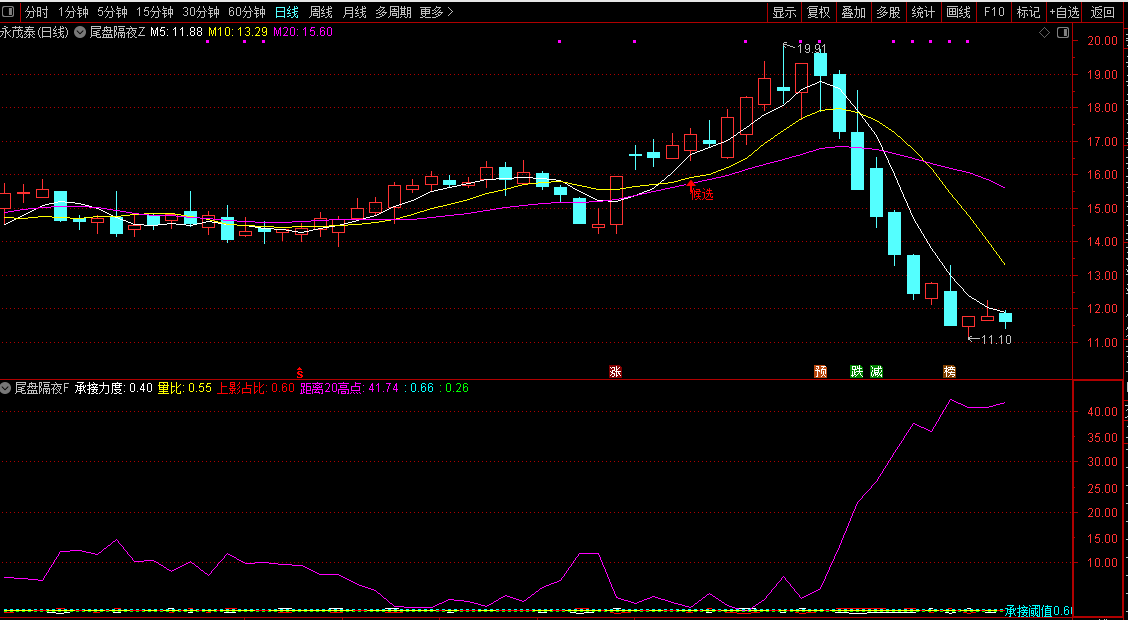Switch to 30分钟 period
This screenshot has width=1128, height=620.
(x=201, y=12)
